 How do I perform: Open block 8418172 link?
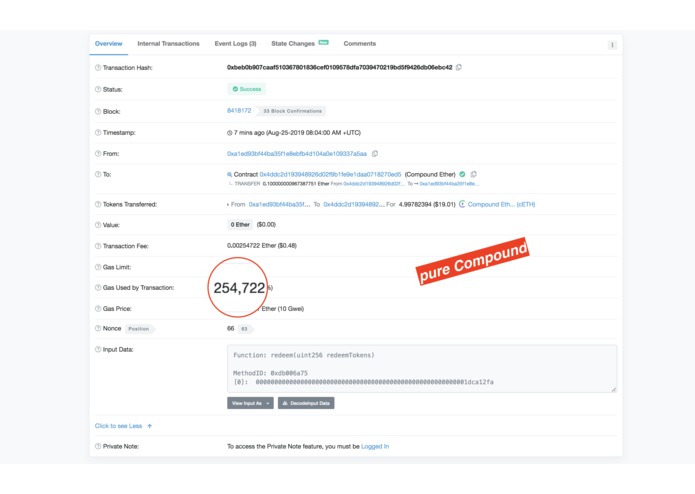pyautogui.click(x=239, y=111)
